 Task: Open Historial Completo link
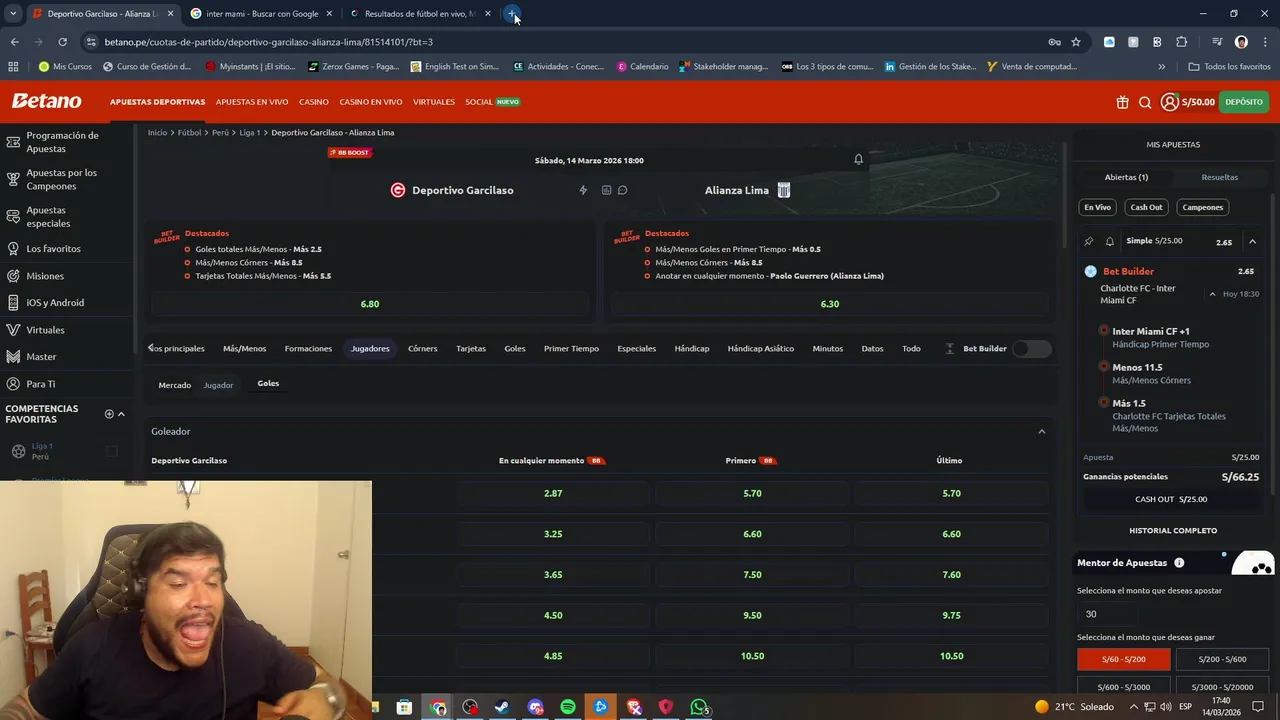point(1173,530)
